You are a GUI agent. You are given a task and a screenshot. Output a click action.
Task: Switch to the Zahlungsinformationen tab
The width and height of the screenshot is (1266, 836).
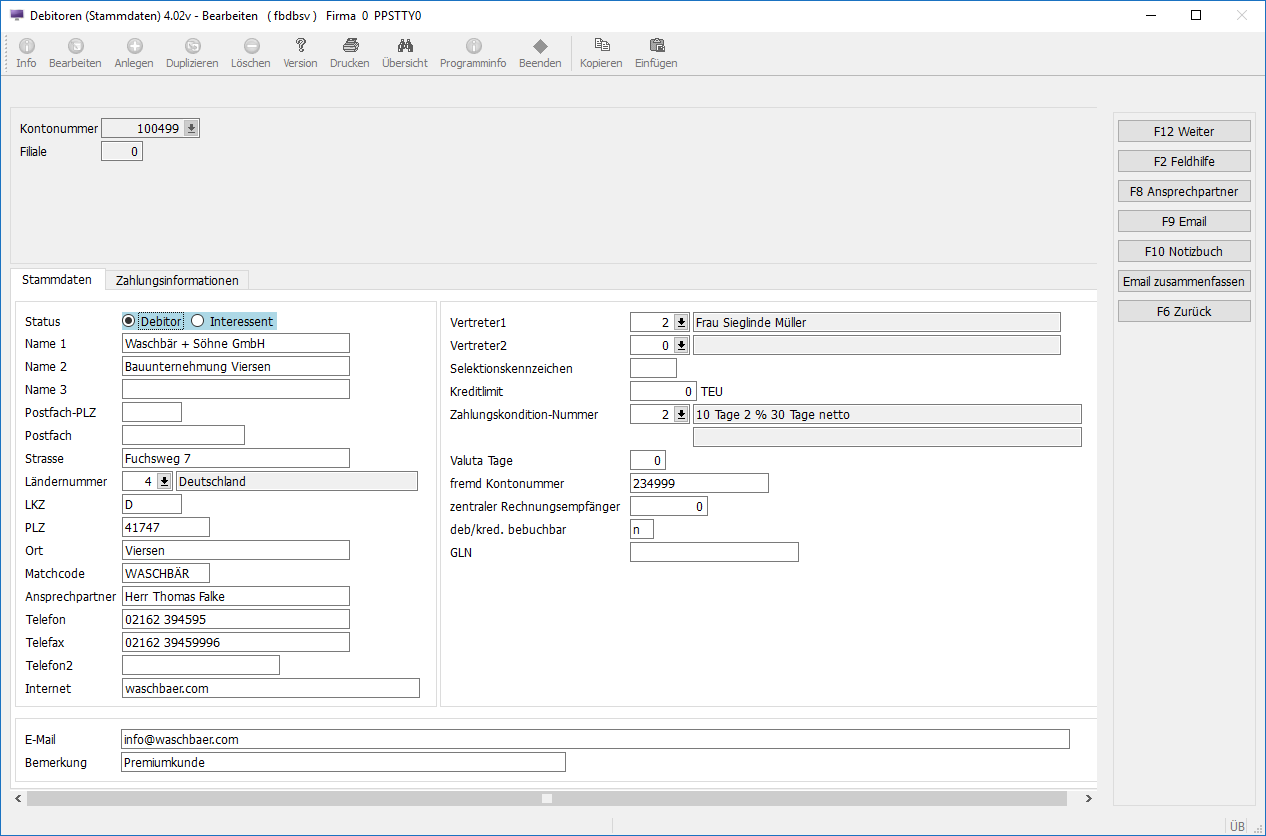[177, 280]
